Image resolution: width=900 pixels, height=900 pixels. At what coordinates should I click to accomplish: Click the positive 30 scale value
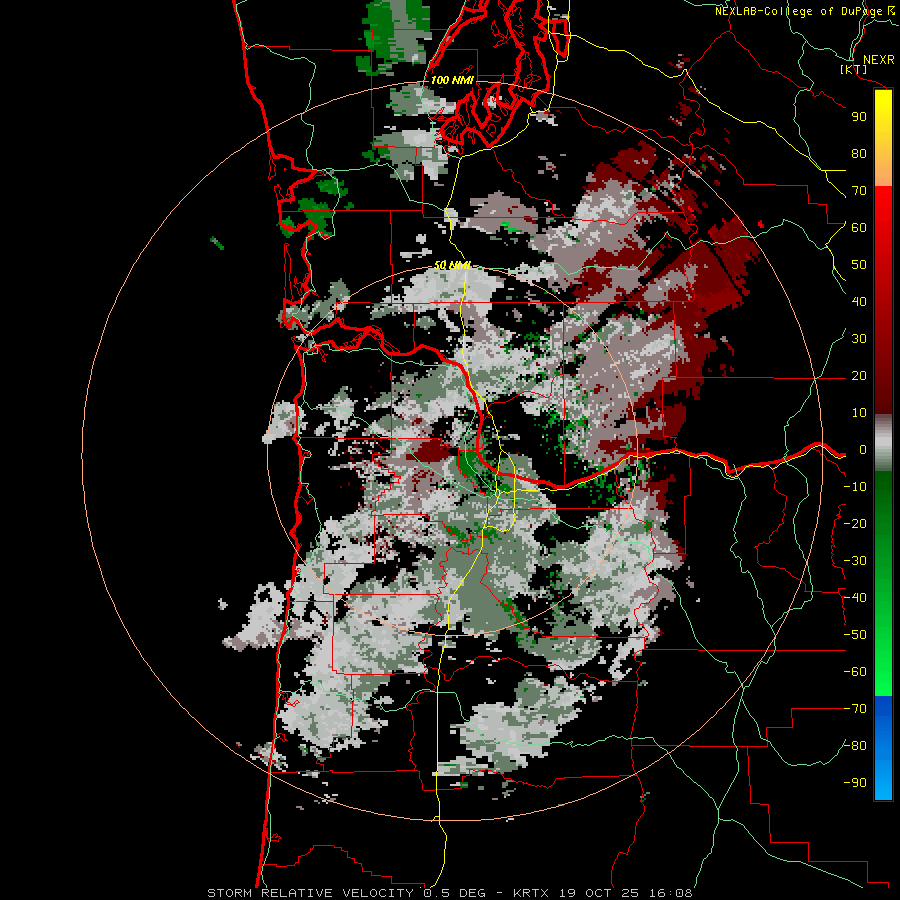pos(859,339)
